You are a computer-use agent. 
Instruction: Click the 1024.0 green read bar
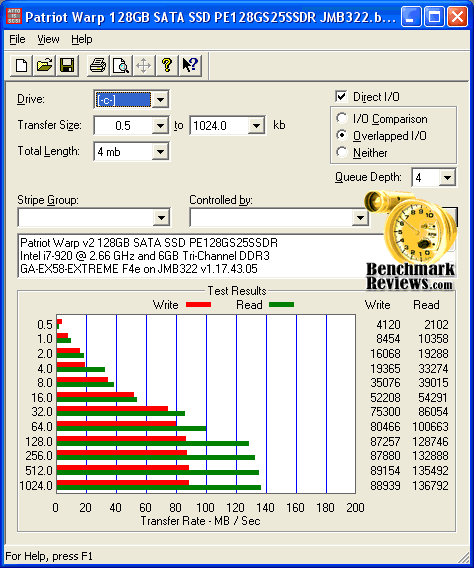click(159, 488)
